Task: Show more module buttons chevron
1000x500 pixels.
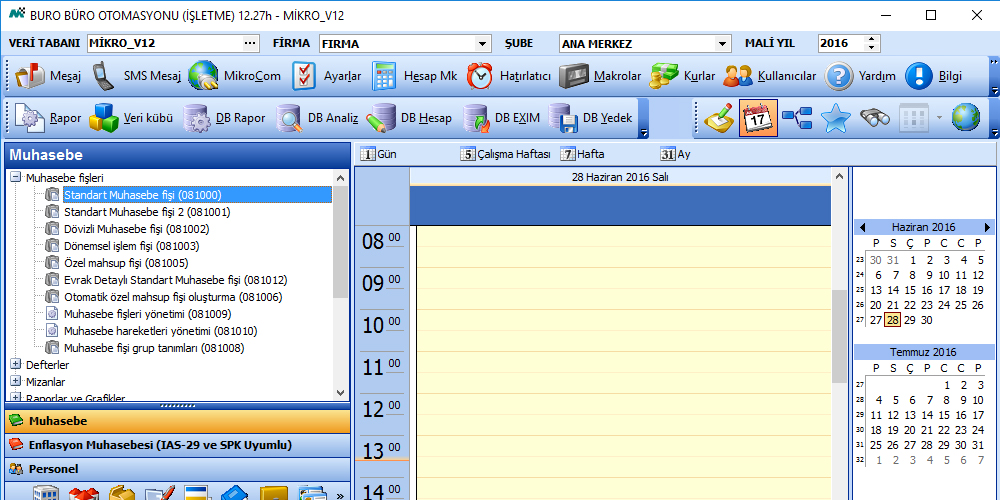Action: tap(339, 495)
